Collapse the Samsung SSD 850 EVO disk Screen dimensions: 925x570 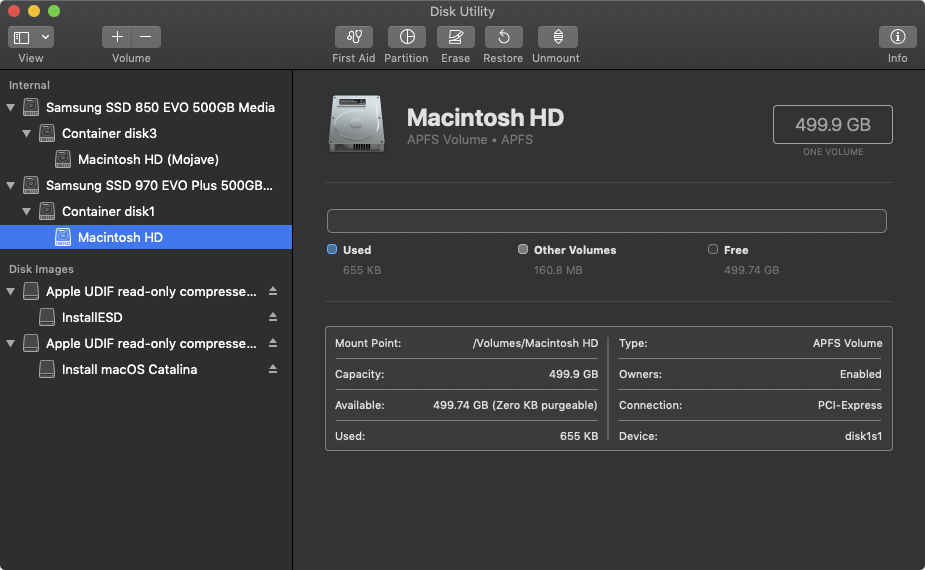(11, 107)
